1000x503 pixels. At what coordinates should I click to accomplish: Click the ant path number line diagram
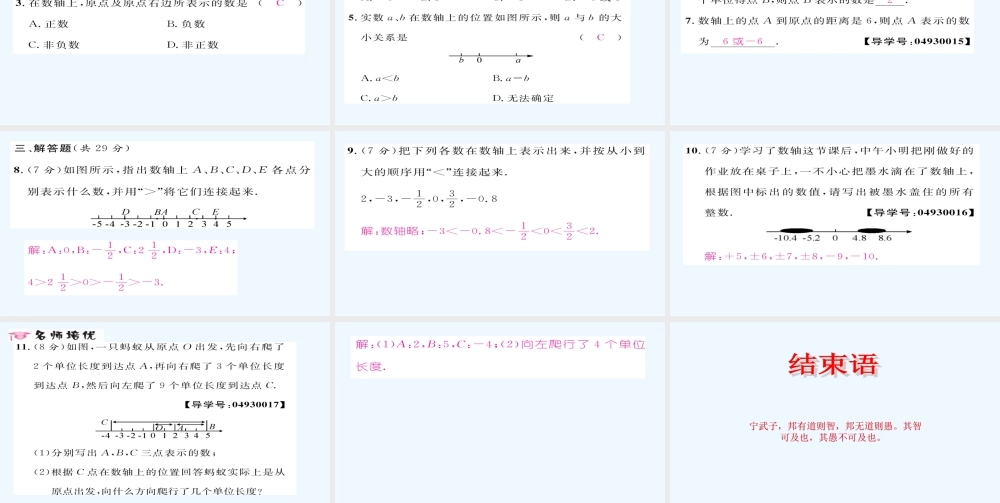pyautogui.click(x=158, y=428)
